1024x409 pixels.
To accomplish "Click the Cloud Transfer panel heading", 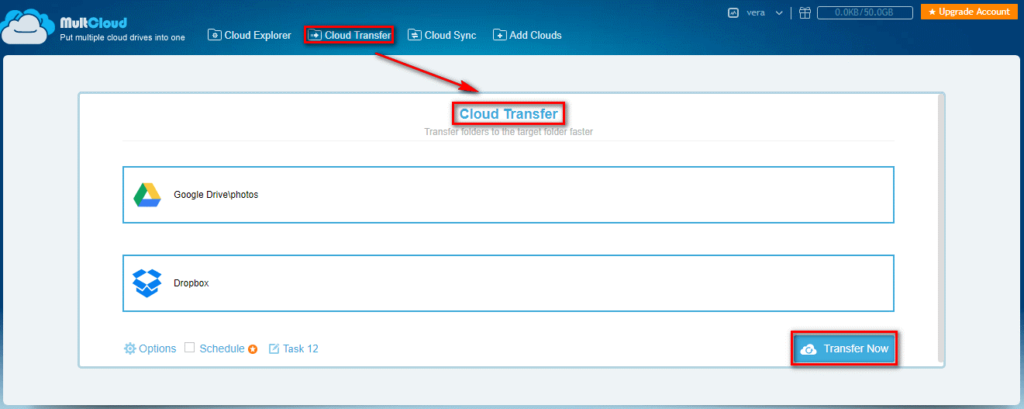I will [508, 114].
